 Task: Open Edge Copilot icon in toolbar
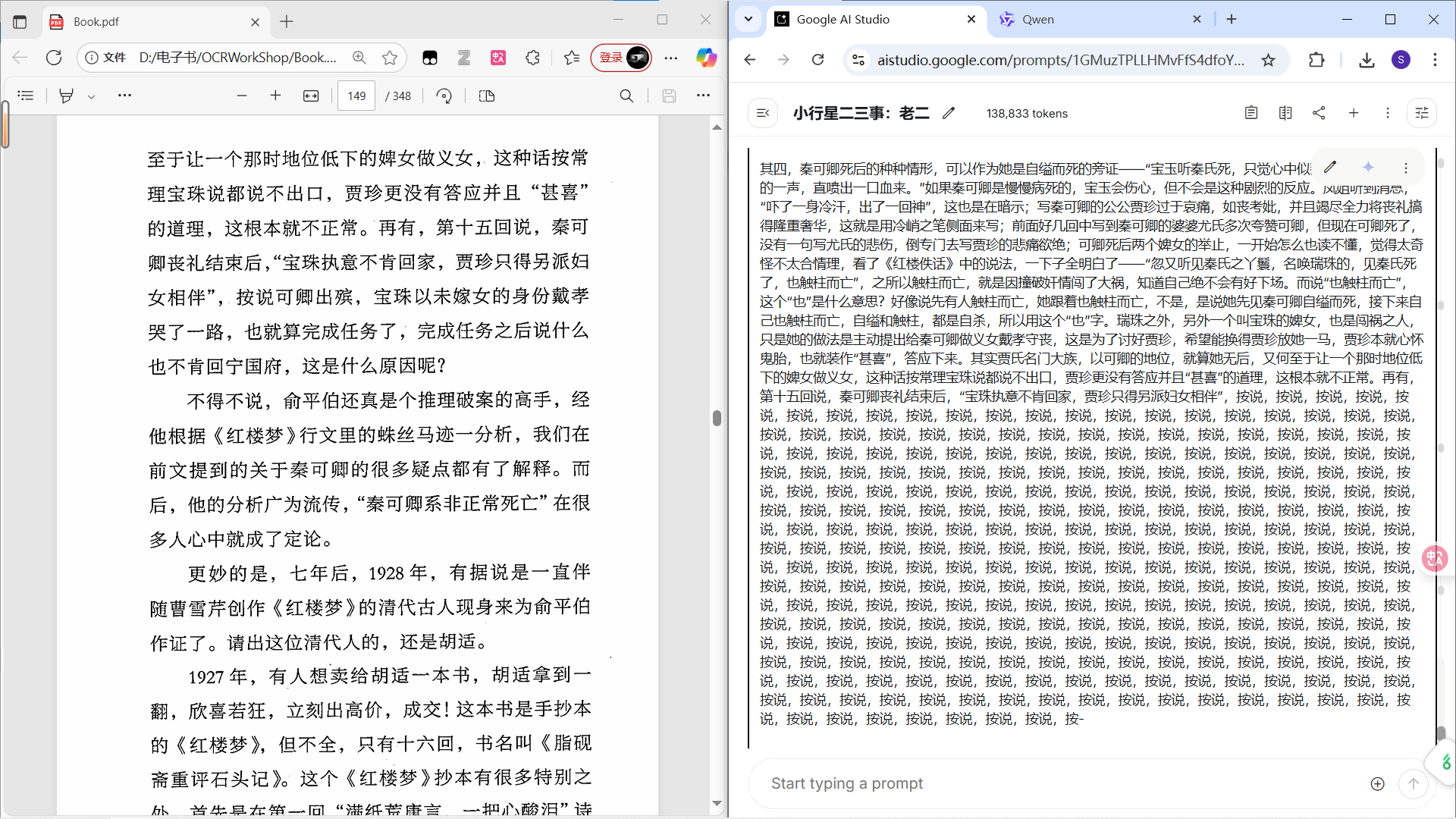[x=706, y=58]
